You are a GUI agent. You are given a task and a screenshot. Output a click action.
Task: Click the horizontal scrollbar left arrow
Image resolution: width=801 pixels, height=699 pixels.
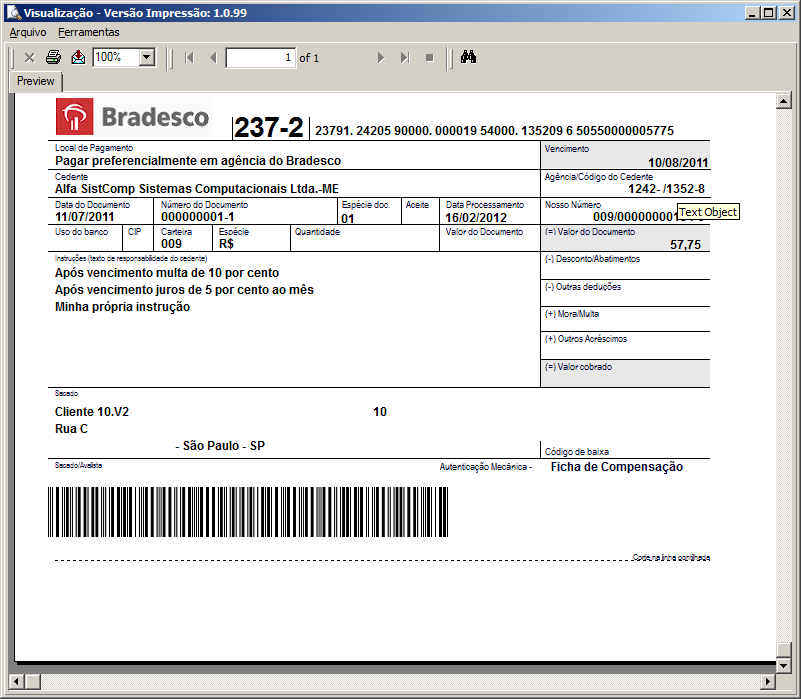click(17, 681)
